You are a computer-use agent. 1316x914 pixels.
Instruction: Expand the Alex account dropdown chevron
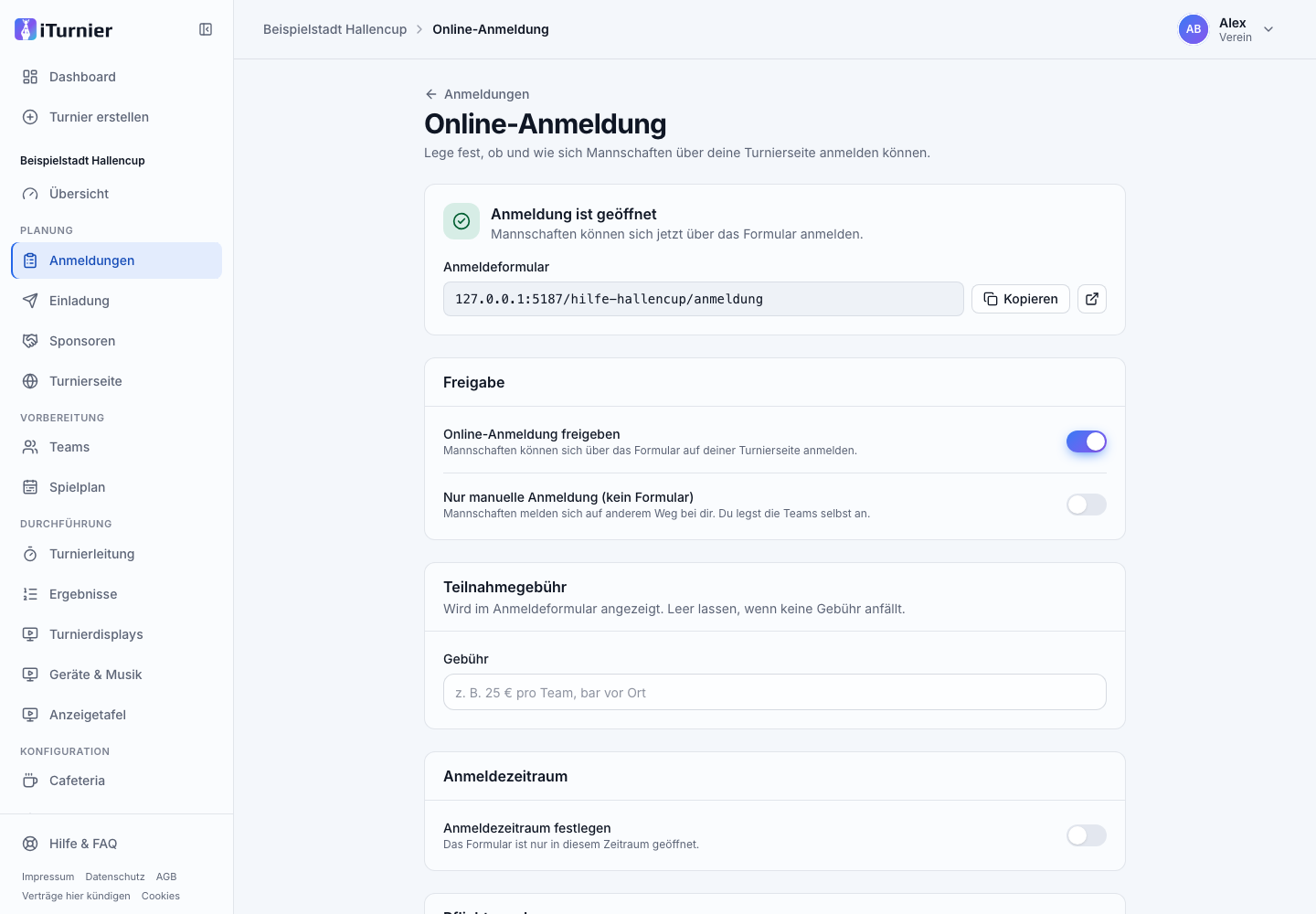click(x=1268, y=29)
